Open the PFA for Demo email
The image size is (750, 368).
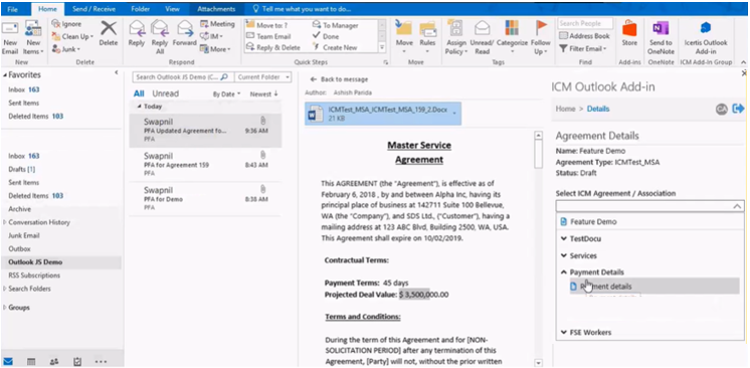205,199
